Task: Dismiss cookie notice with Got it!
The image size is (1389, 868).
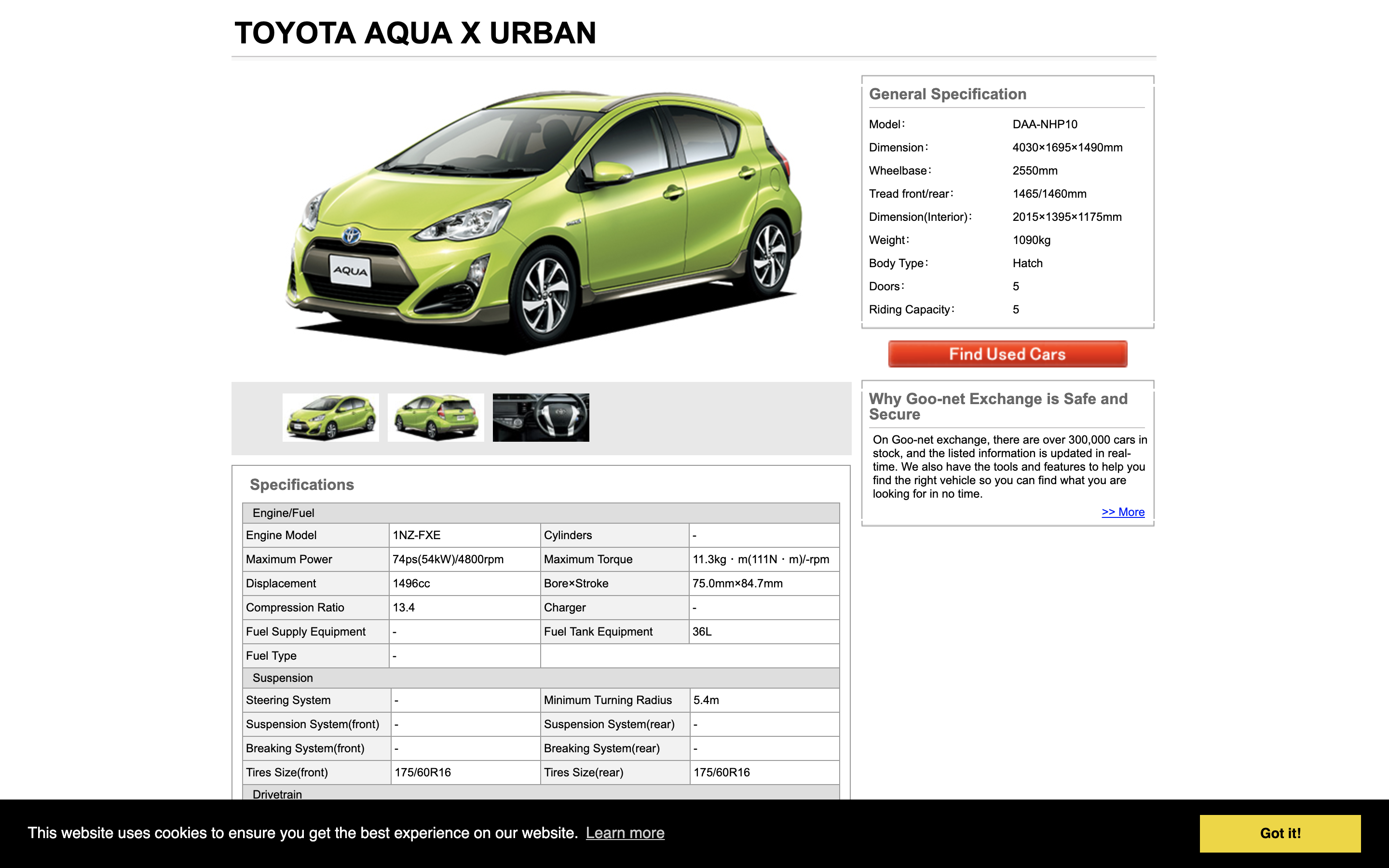Action: 1280,833
